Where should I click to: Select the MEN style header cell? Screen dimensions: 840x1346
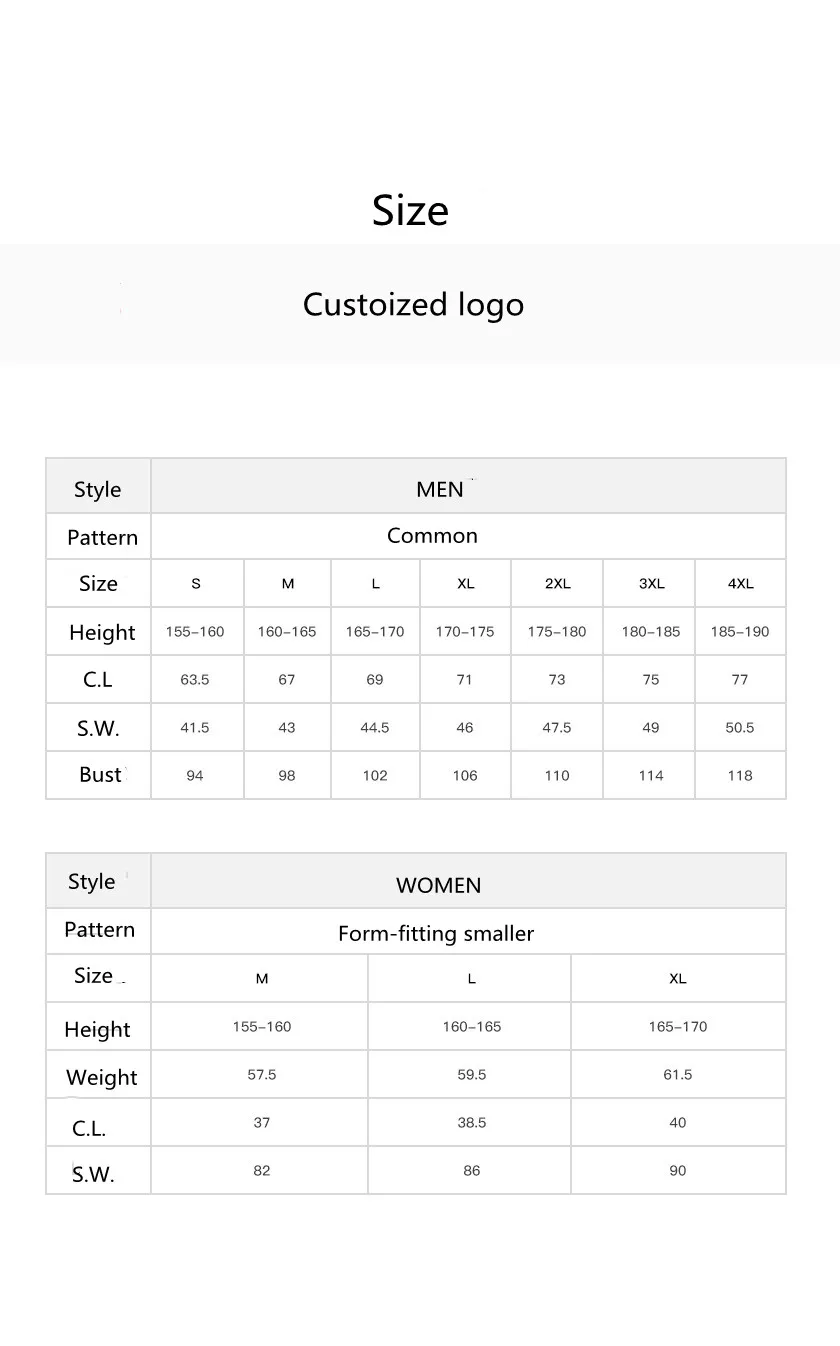coord(440,489)
